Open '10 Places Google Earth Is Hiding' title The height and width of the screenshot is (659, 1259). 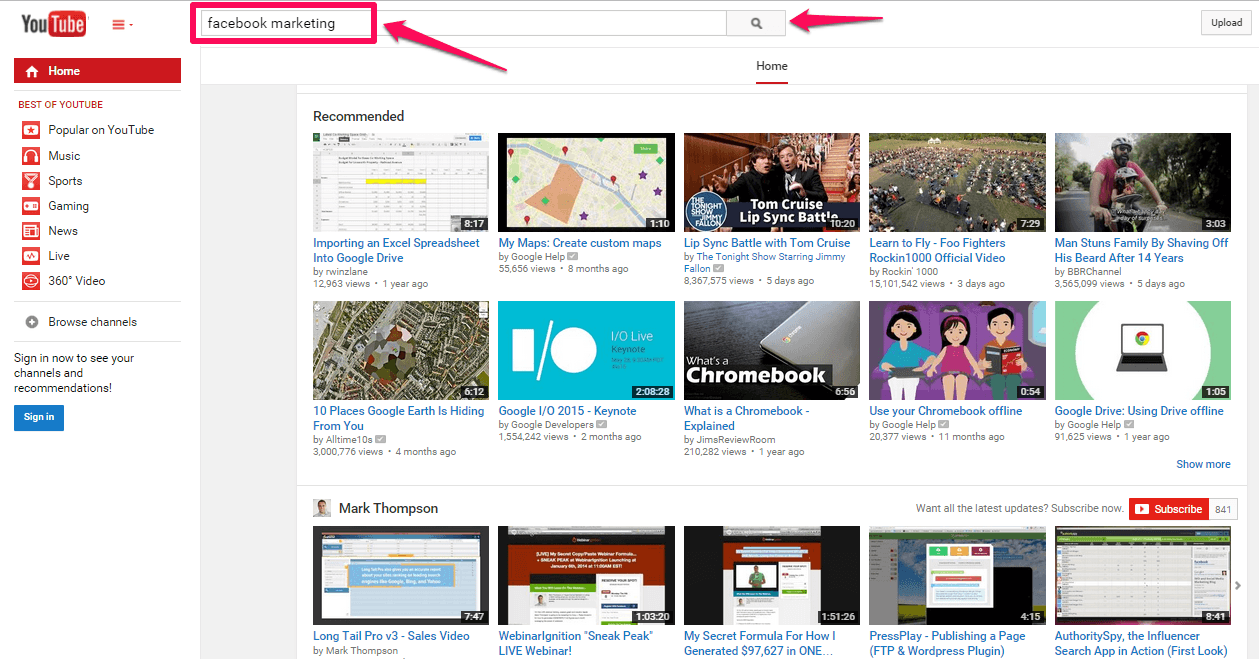click(x=398, y=418)
